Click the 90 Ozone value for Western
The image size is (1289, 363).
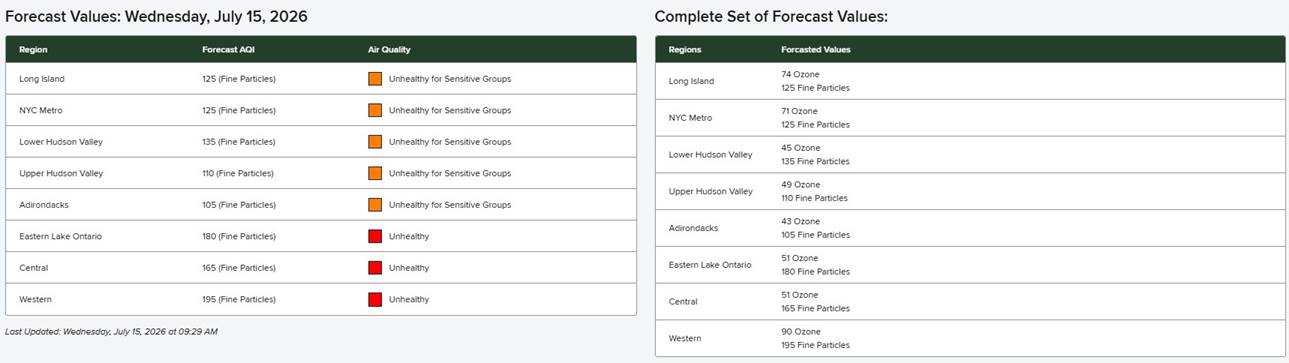click(800, 331)
